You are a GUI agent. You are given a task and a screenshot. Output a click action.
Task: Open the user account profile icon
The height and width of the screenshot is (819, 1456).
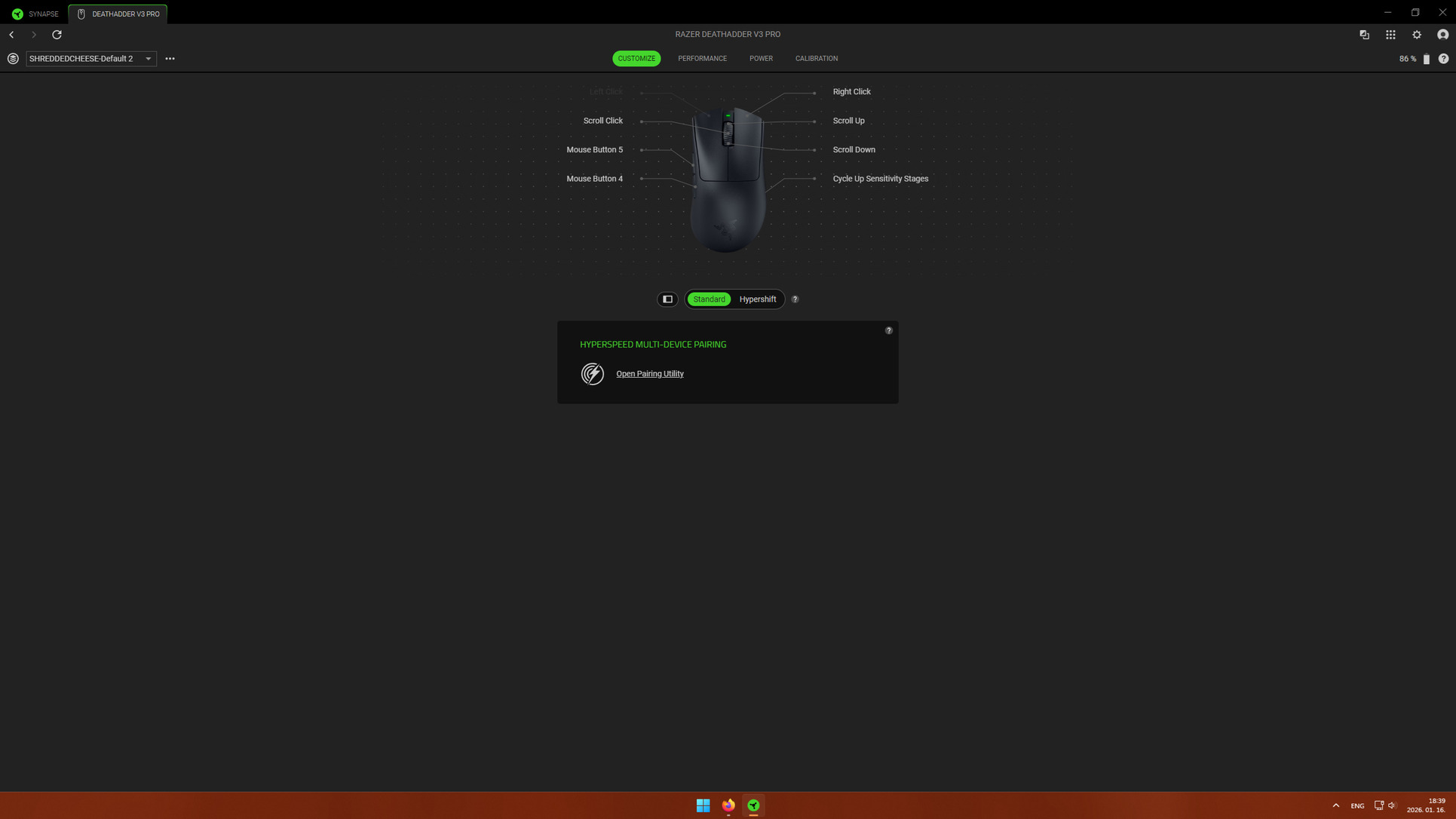coord(1442,35)
